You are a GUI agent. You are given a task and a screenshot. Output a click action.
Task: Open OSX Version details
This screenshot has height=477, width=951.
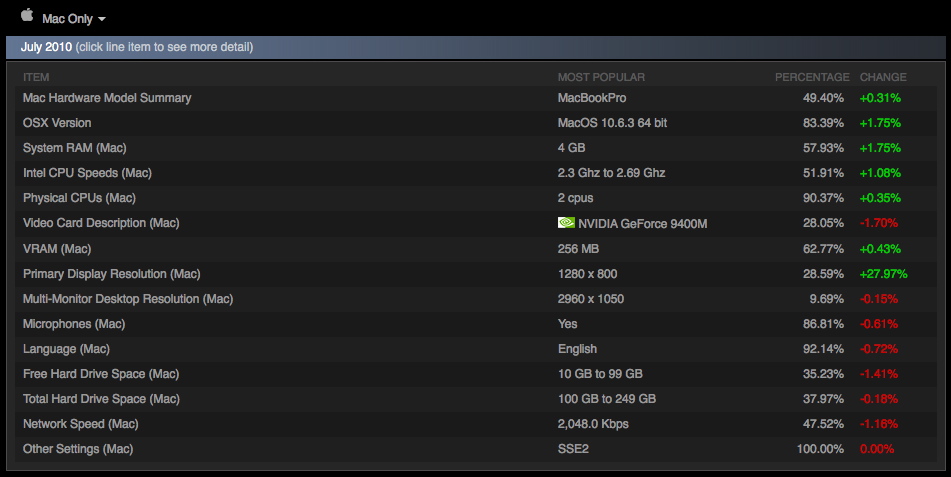(476, 123)
